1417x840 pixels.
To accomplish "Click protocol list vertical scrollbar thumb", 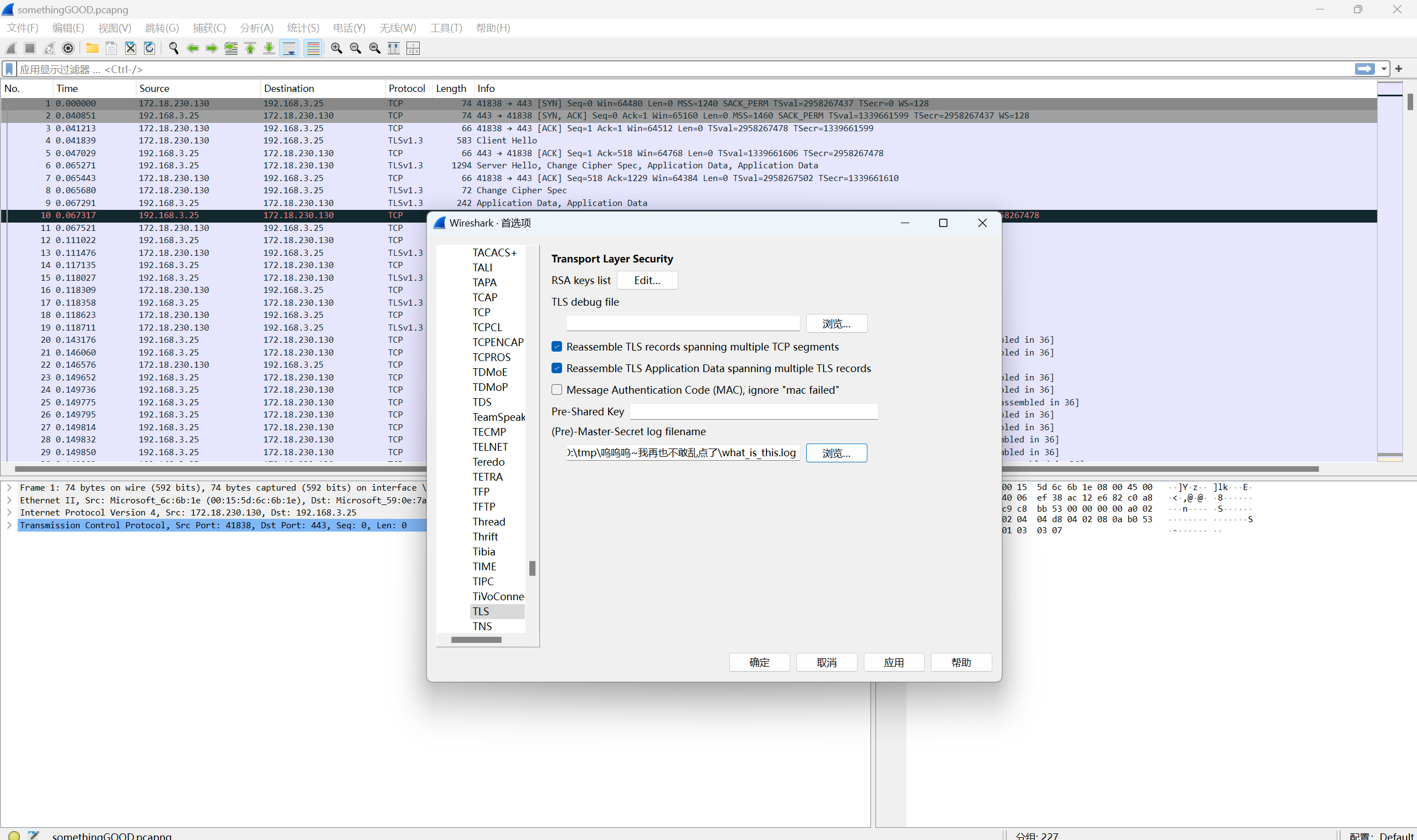I will tap(532, 568).
